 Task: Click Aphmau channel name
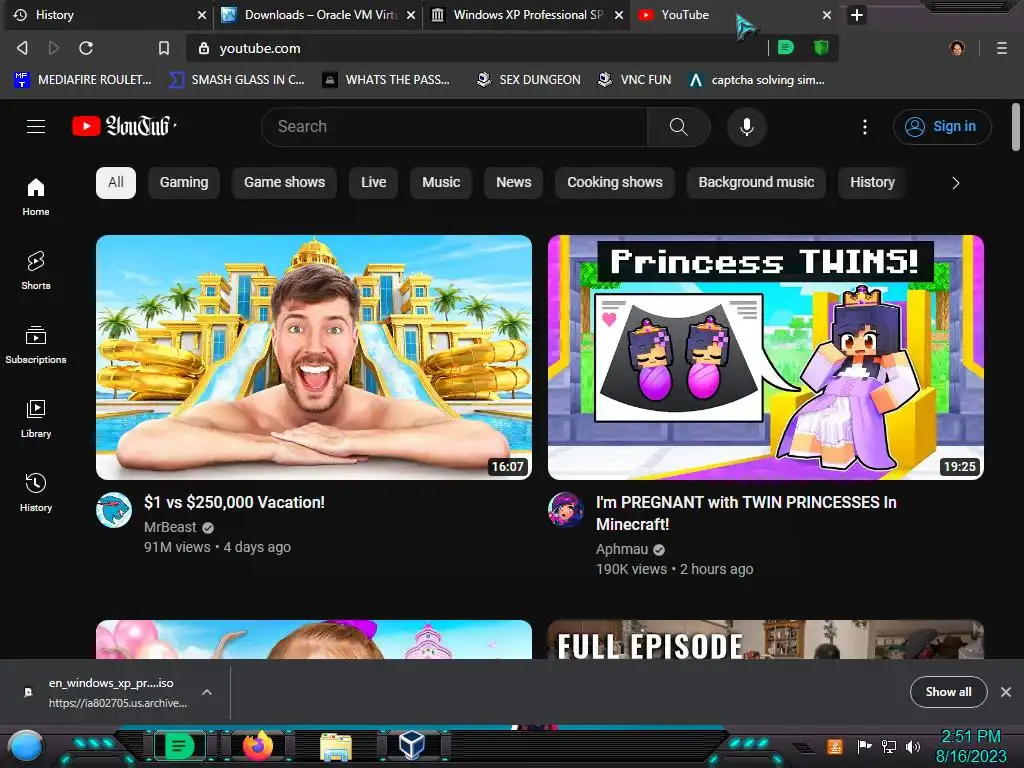coord(622,549)
